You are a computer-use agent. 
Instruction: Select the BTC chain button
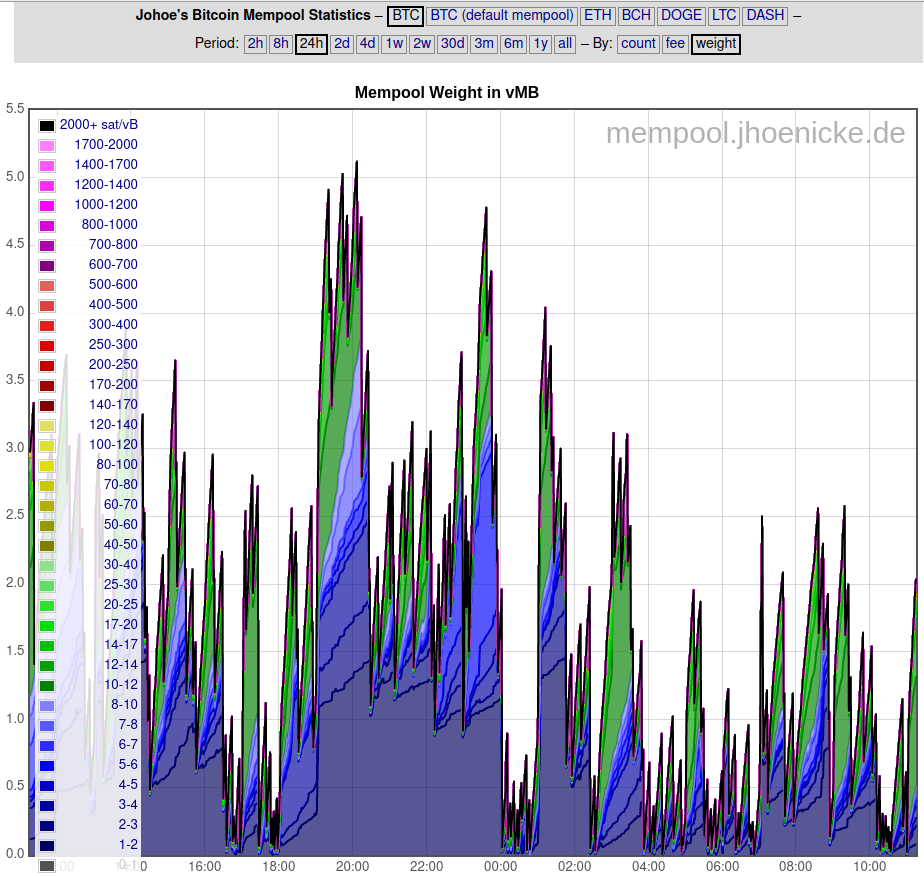click(x=405, y=15)
